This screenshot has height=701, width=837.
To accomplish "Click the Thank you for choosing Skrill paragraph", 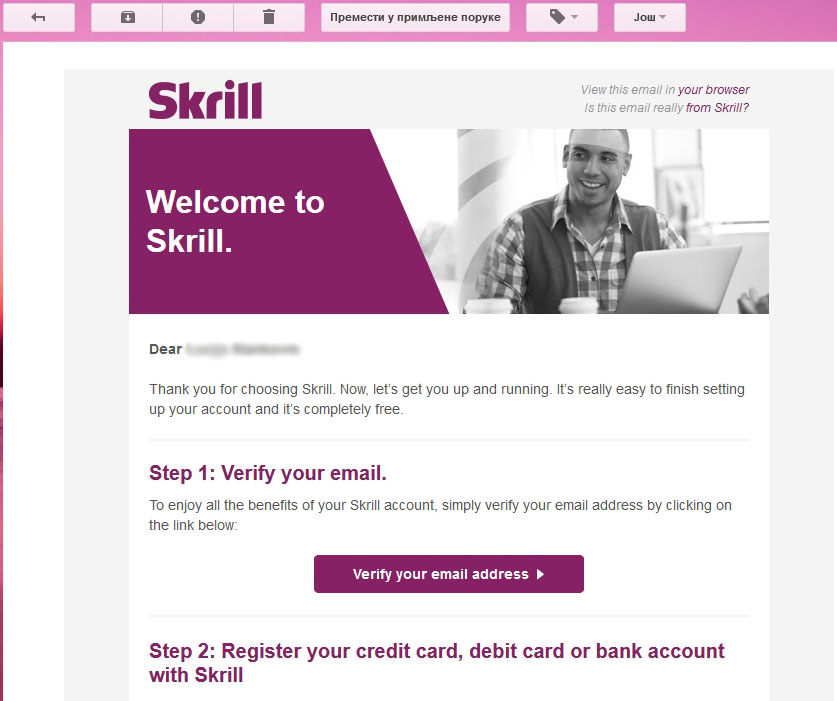I will tap(446, 399).
